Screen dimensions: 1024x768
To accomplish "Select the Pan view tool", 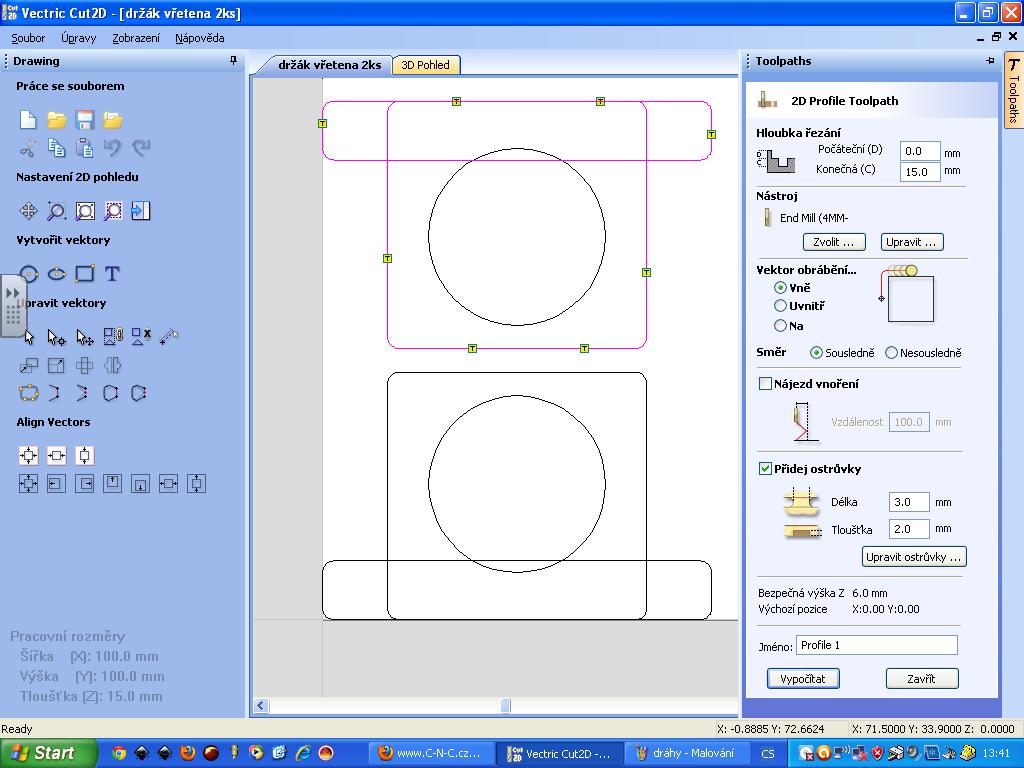I will 28,211.
